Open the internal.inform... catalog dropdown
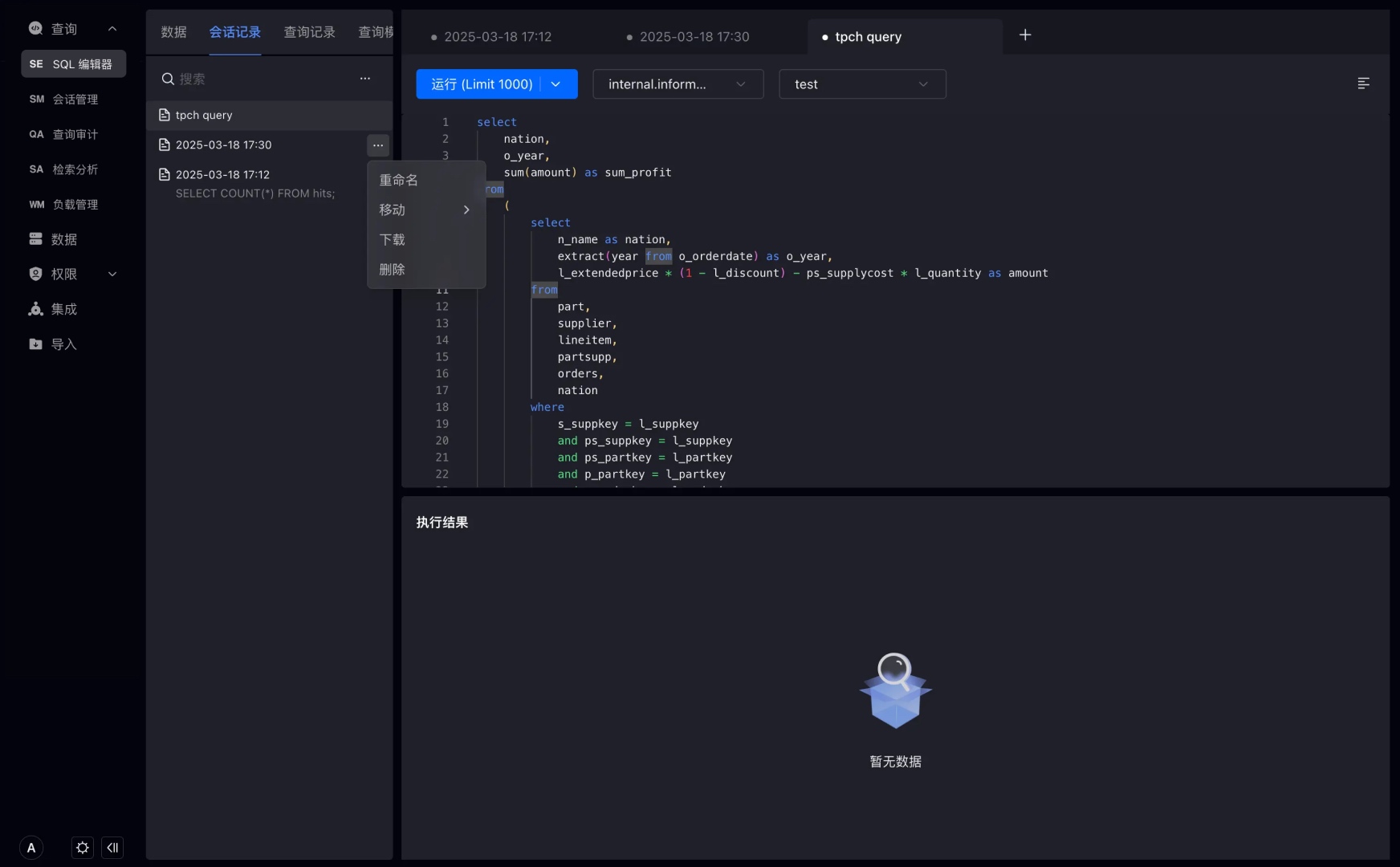Image resolution: width=1400 pixels, height=867 pixels. tap(678, 84)
